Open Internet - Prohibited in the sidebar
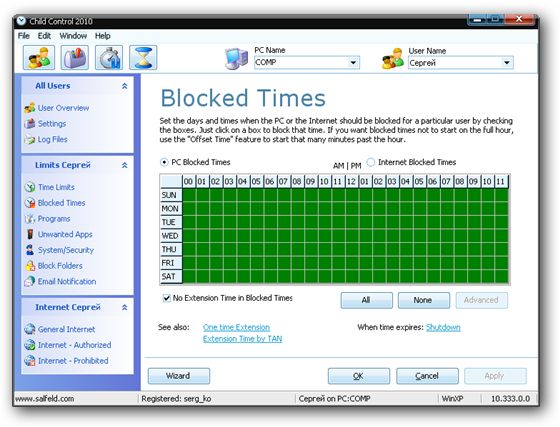Viewport: 560px width, 427px height. point(73,361)
